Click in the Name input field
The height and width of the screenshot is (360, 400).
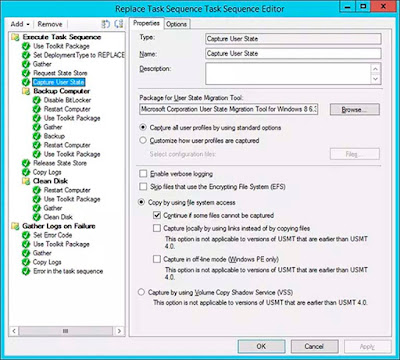pos(293,53)
